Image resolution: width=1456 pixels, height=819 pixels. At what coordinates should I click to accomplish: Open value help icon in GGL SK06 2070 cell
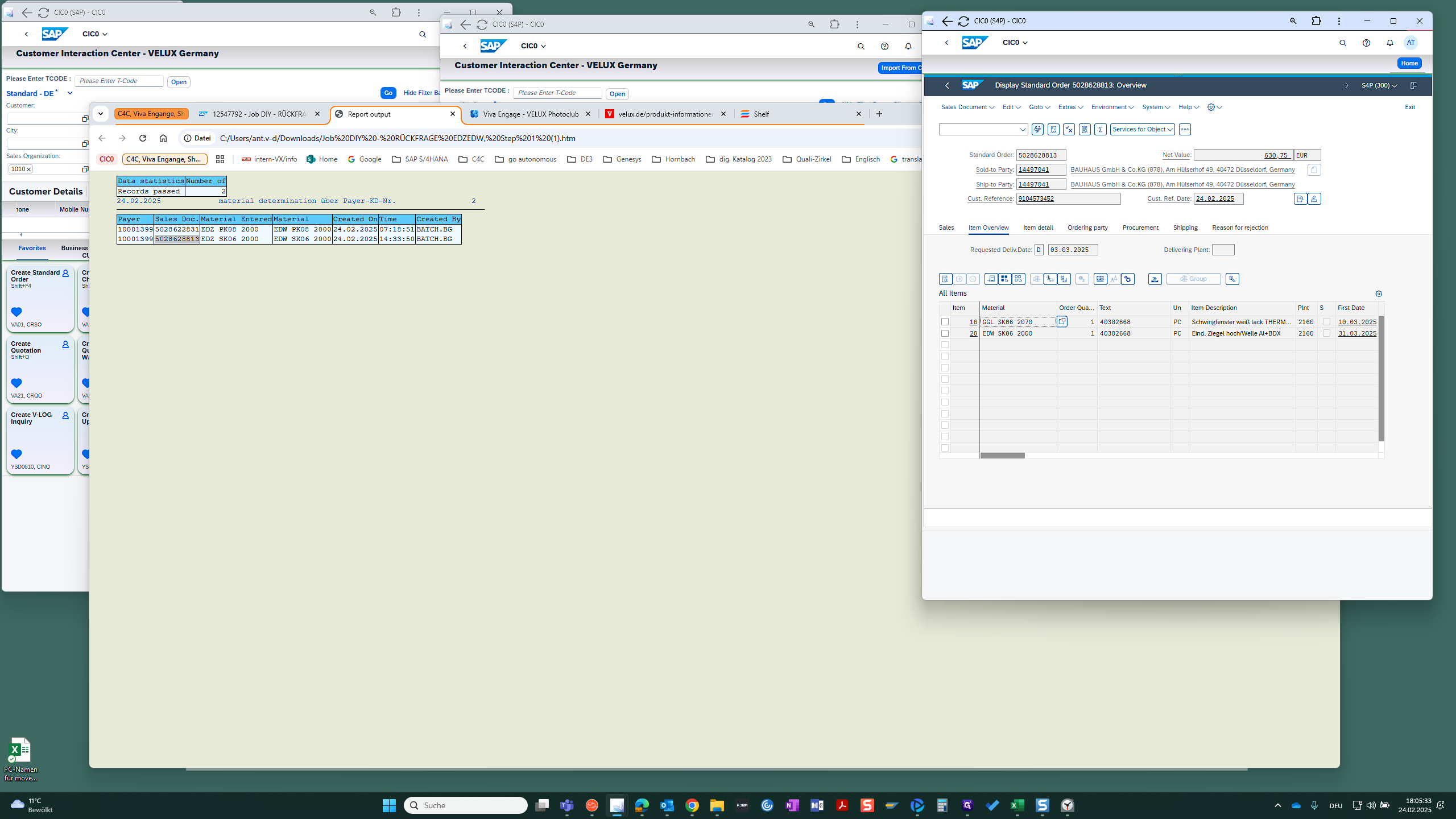click(1062, 322)
